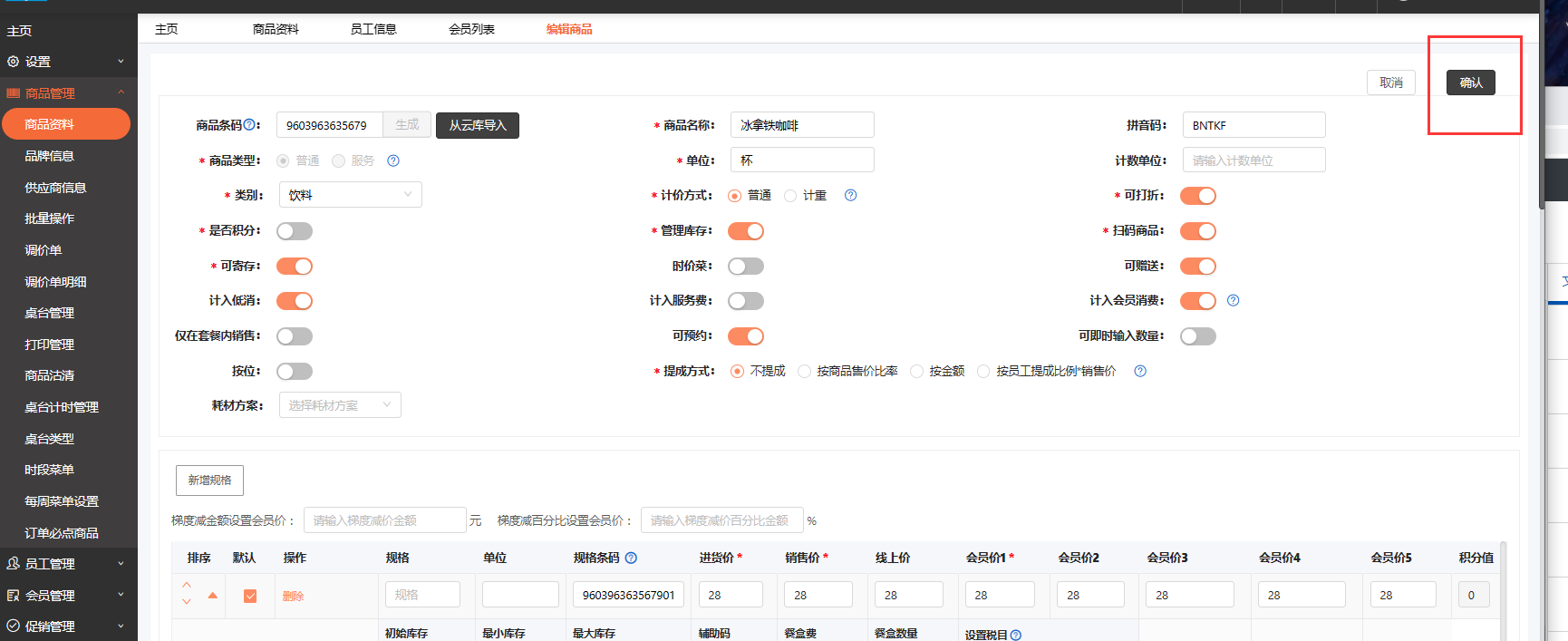Image resolution: width=1568 pixels, height=641 pixels.
Task: Click the solid orange triangle in 排序 column
Action: [213, 596]
